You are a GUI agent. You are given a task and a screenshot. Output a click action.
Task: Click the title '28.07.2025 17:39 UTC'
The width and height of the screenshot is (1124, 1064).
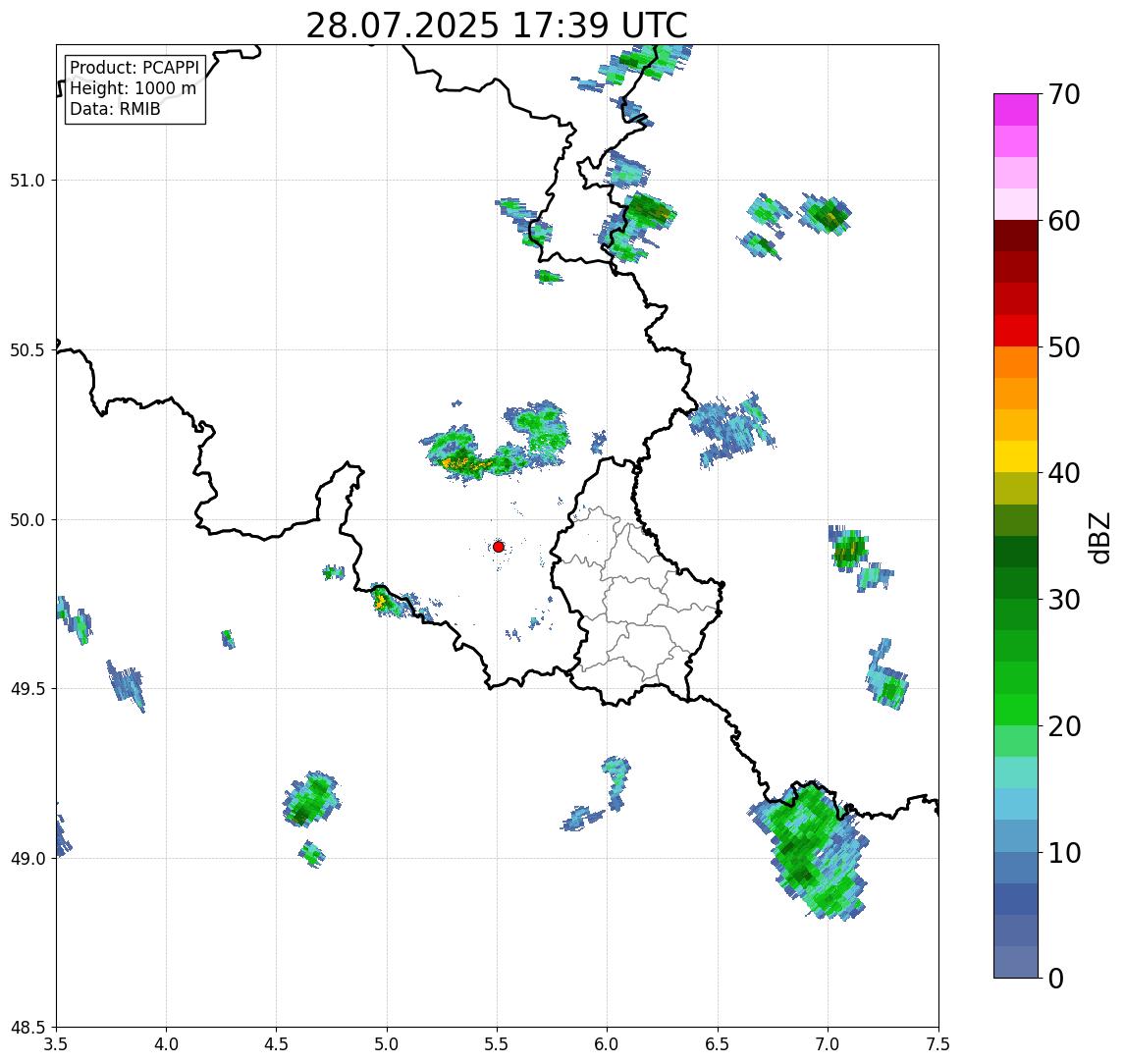497,26
